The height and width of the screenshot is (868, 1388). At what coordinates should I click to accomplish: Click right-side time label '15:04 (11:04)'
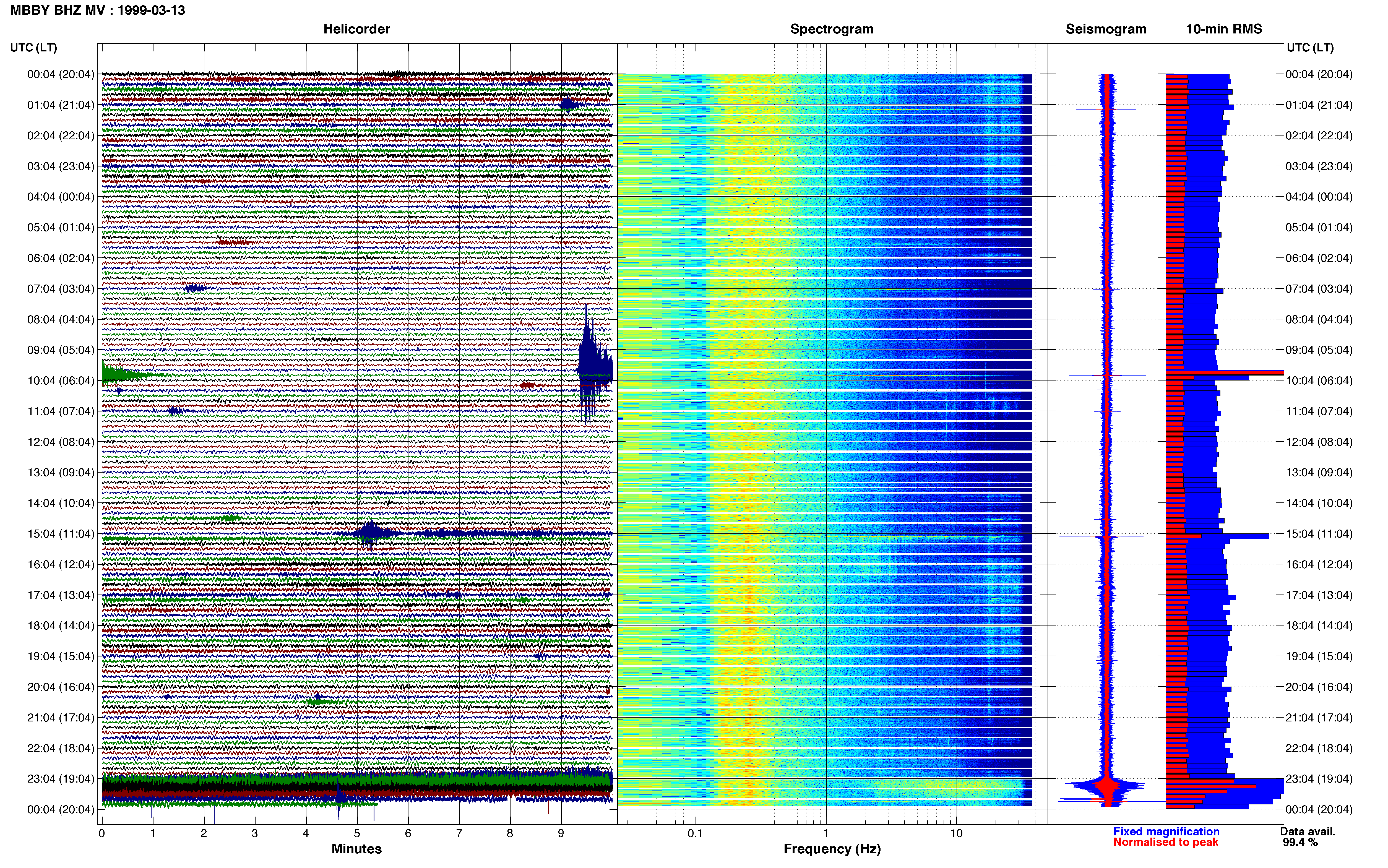point(1319,534)
